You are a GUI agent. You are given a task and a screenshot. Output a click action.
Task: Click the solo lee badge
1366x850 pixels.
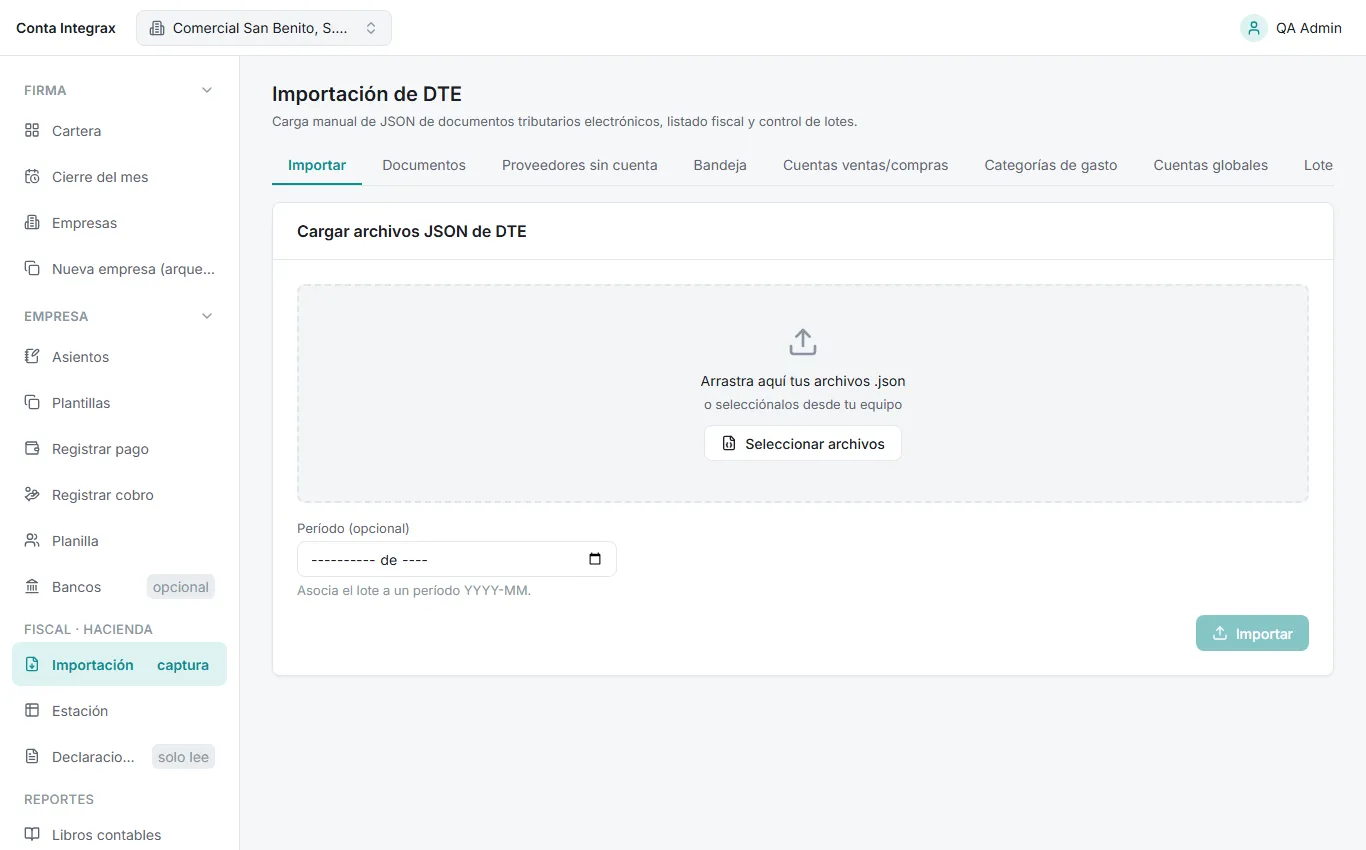[x=183, y=757]
